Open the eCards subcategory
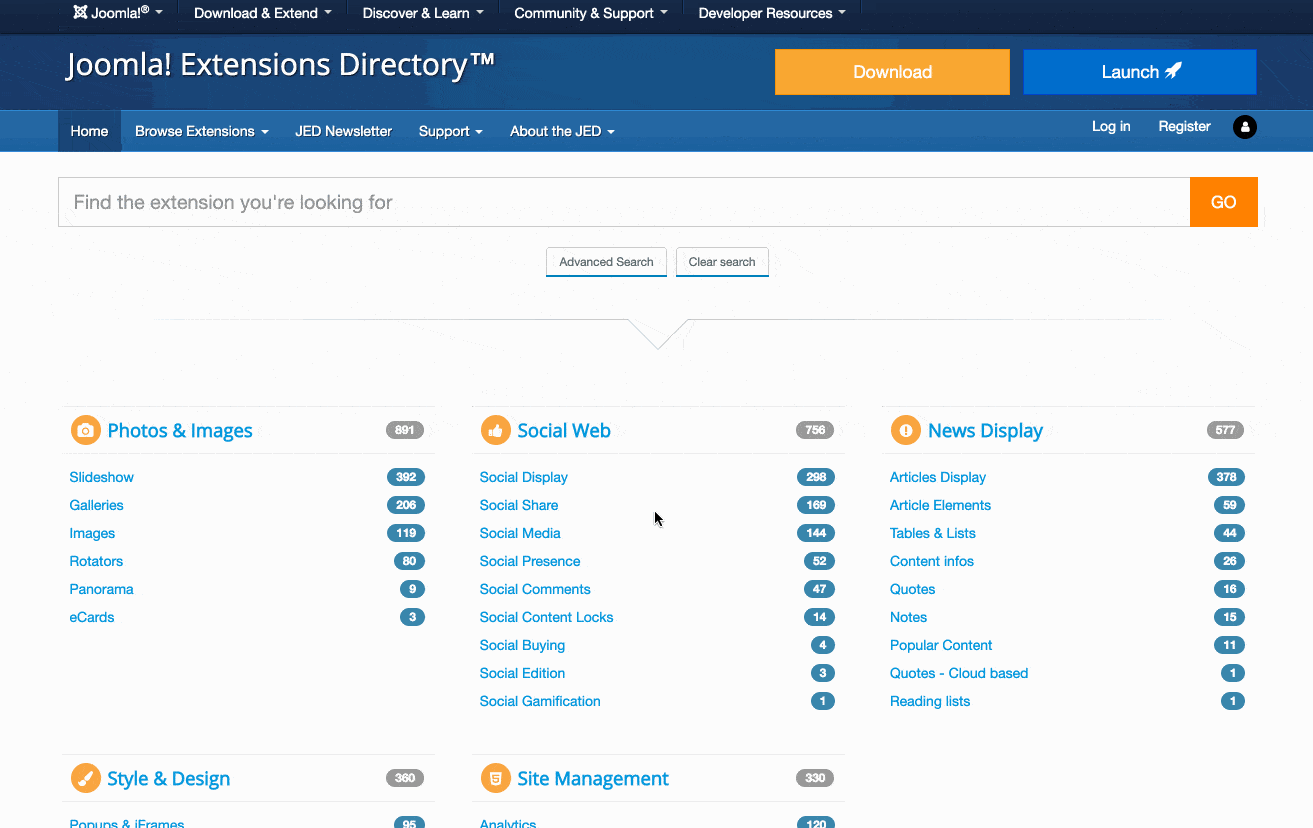Screen dimensions: 1313x828 pyautogui.click(x=92, y=617)
